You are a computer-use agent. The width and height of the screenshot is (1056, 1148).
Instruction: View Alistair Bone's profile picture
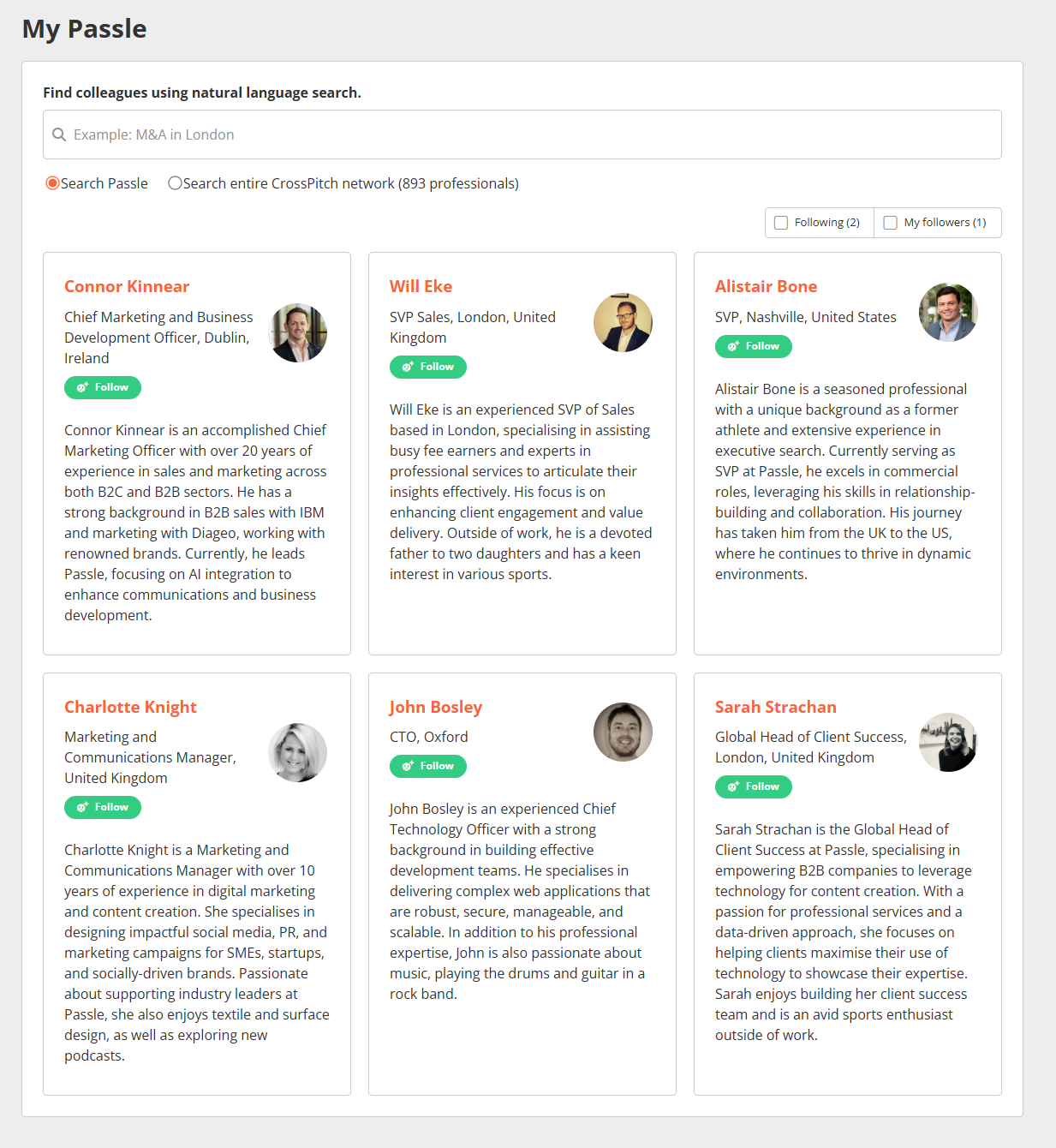[948, 313]
